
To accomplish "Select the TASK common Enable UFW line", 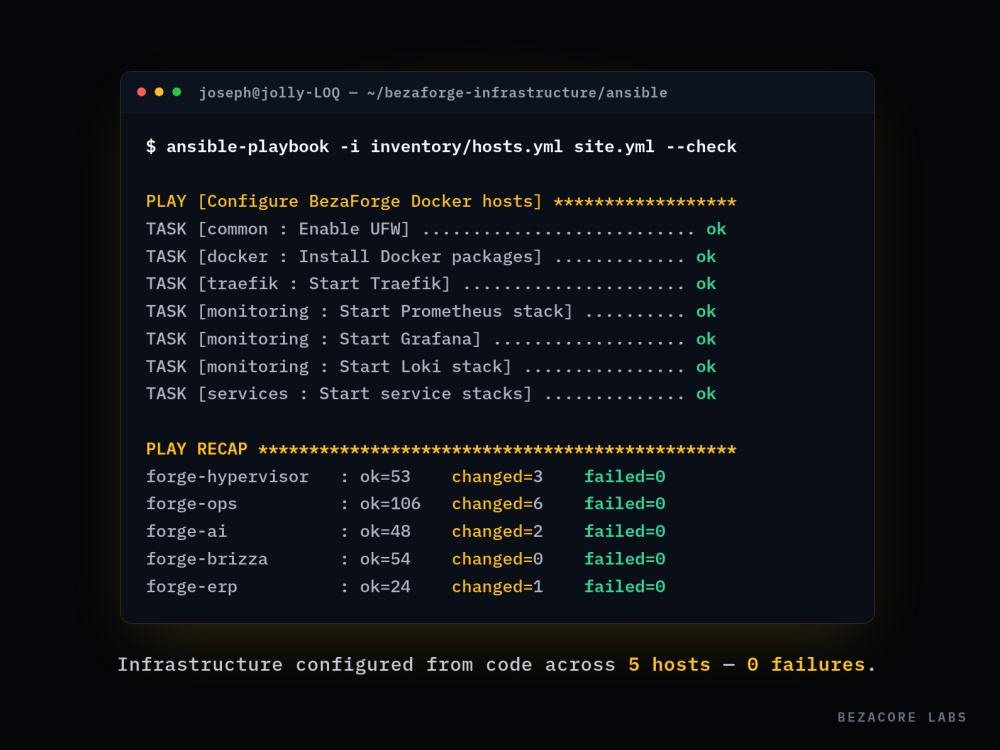I will pos(436,229).
